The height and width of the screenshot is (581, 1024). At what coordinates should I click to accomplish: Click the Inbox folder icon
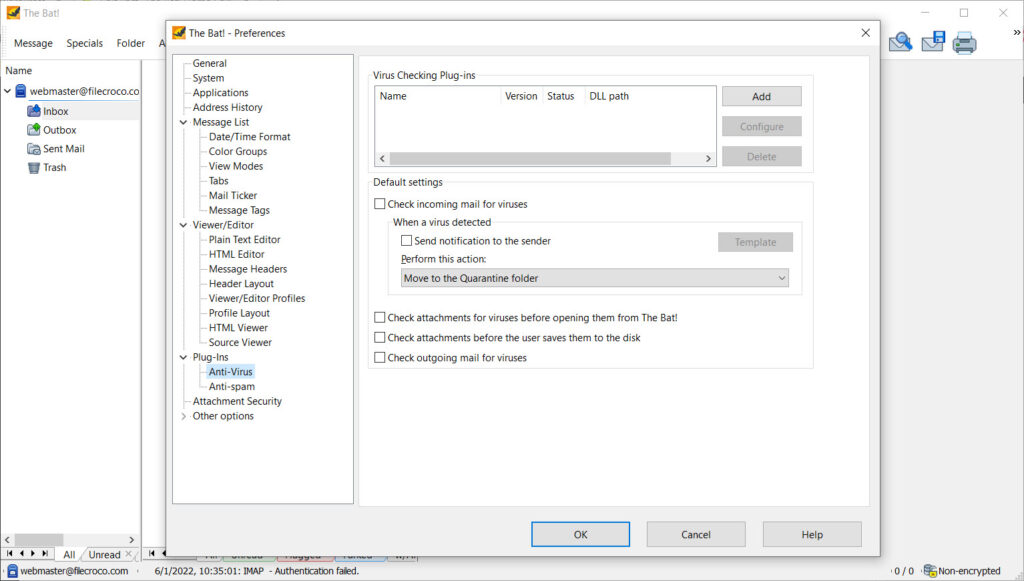point(34,111)
